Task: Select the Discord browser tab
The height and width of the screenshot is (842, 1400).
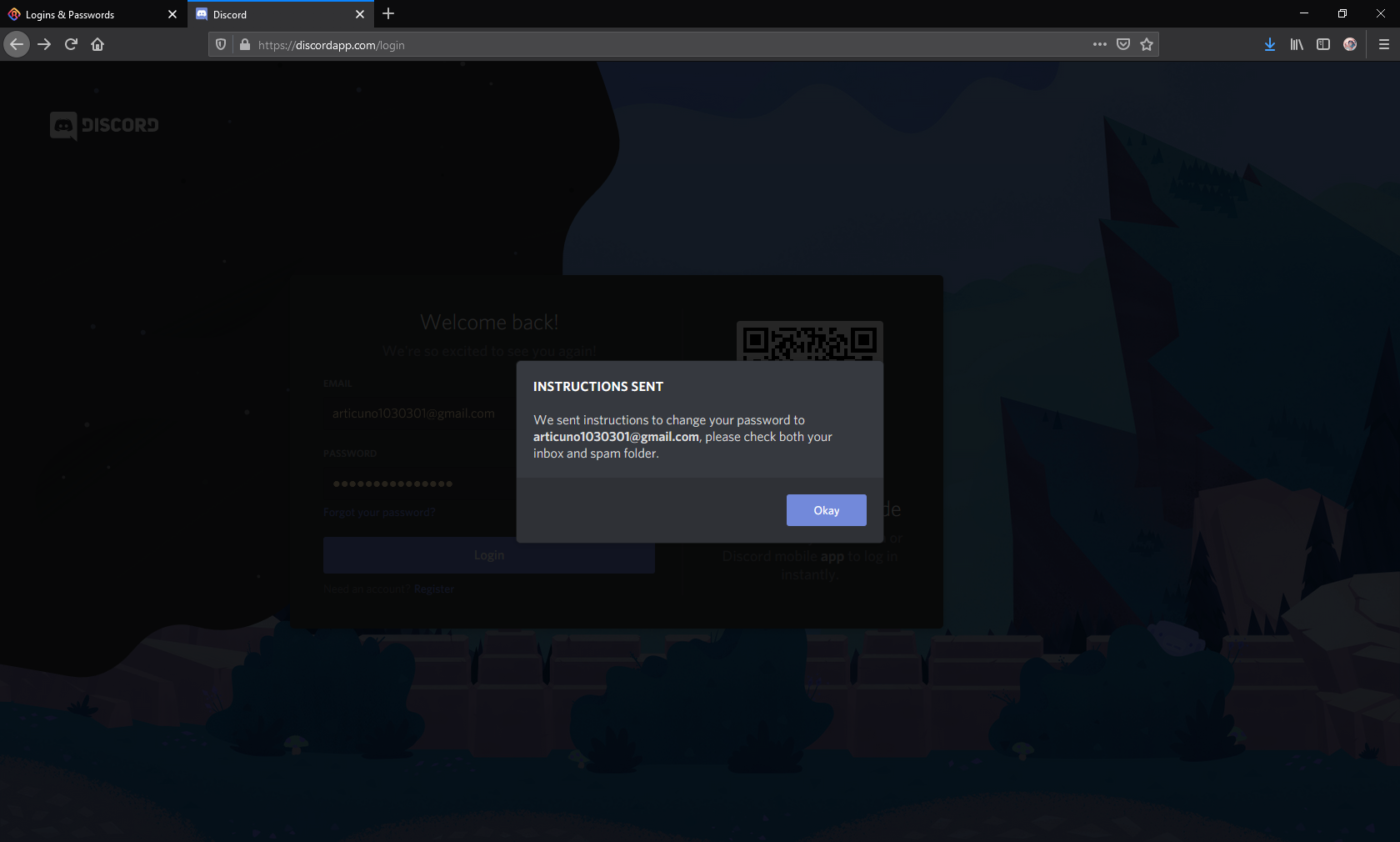Action: [x=279, y=14]
